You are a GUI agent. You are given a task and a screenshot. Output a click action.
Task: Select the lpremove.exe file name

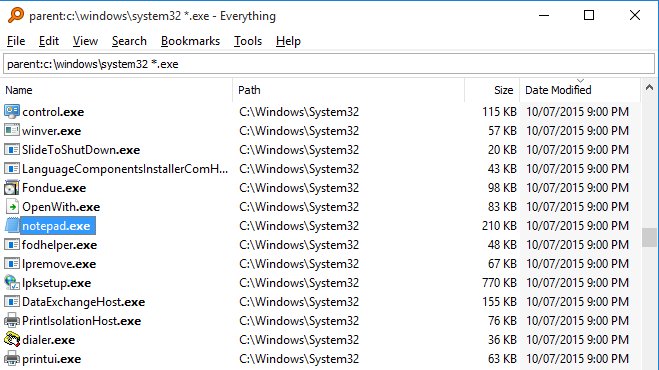point(59,264)
